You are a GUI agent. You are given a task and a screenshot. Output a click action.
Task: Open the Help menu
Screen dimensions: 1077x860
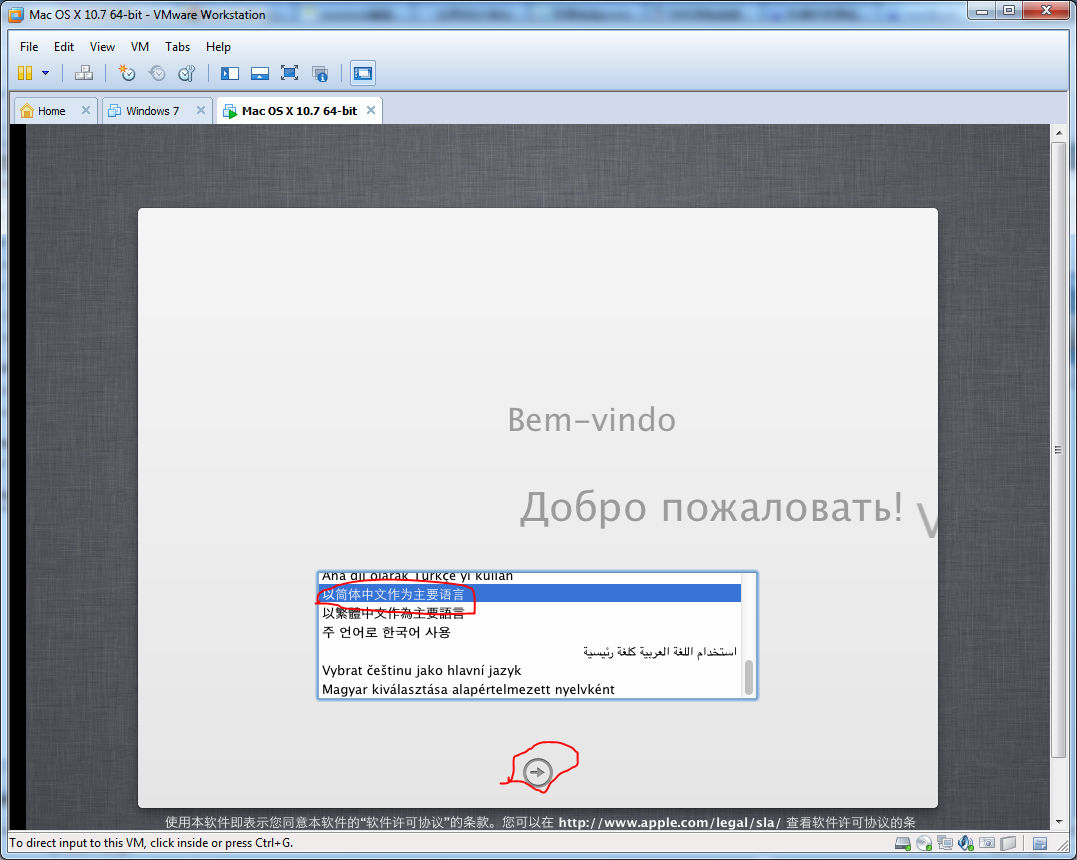click(x=218, y=47)
